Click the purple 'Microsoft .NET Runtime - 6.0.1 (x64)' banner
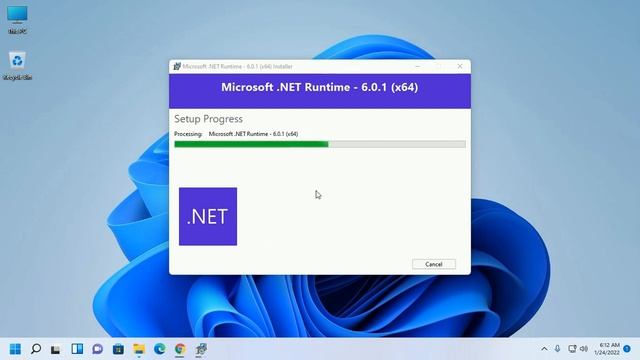Screen dimensions: 640x360 point(320,91)
